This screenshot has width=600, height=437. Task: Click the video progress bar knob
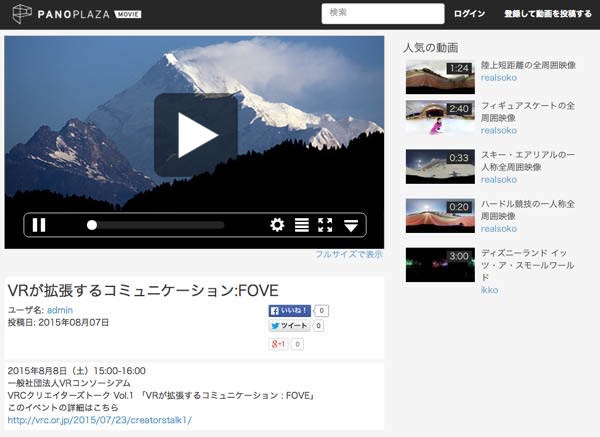[x=92, y=225]
